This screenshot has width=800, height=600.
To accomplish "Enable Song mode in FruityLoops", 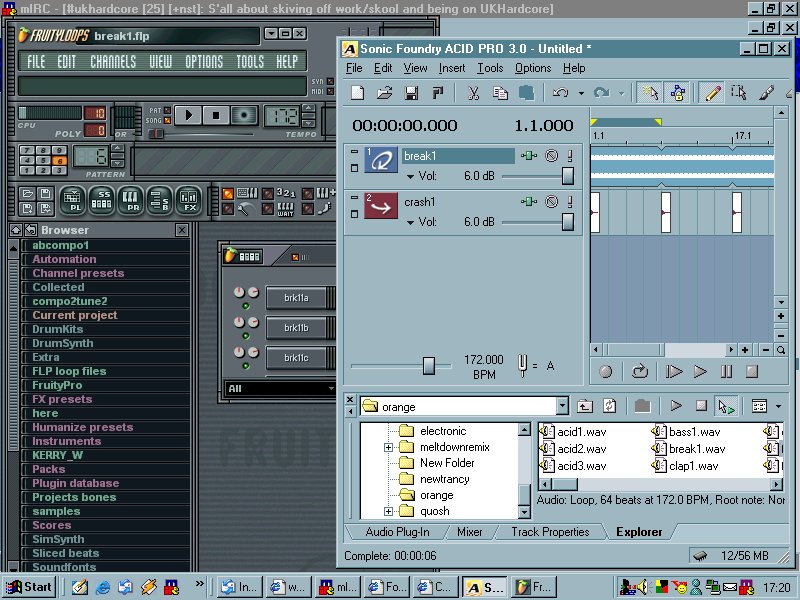I will [x=166, y=120].
